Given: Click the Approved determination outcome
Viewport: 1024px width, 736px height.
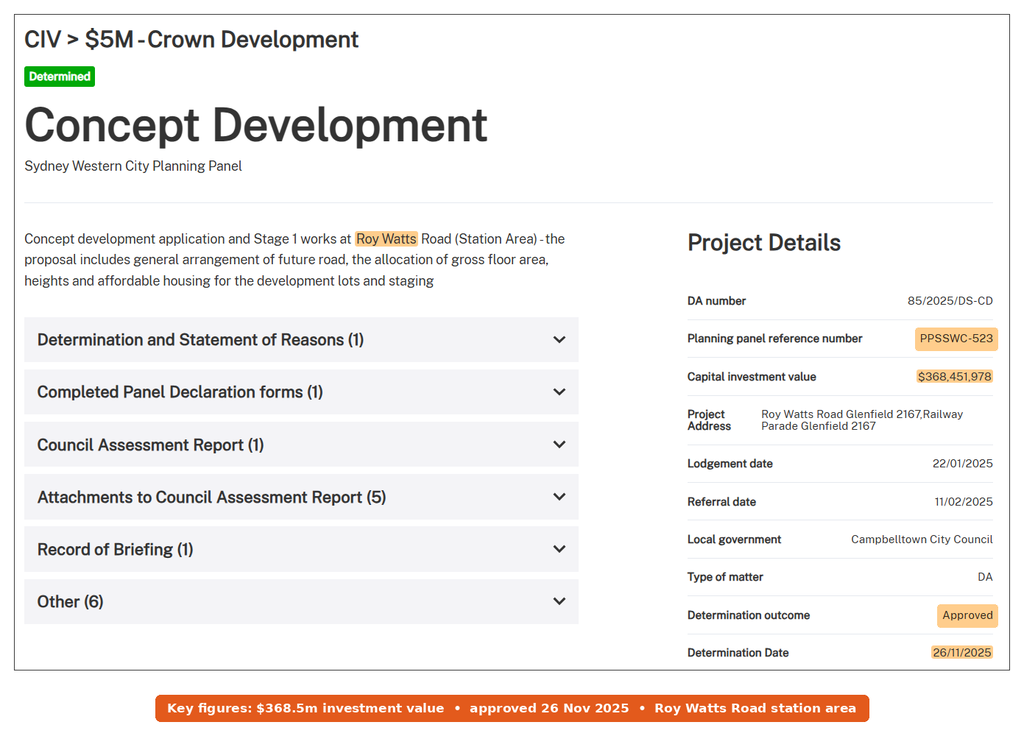Looking at the screenshot, I should tap(967, 615).
